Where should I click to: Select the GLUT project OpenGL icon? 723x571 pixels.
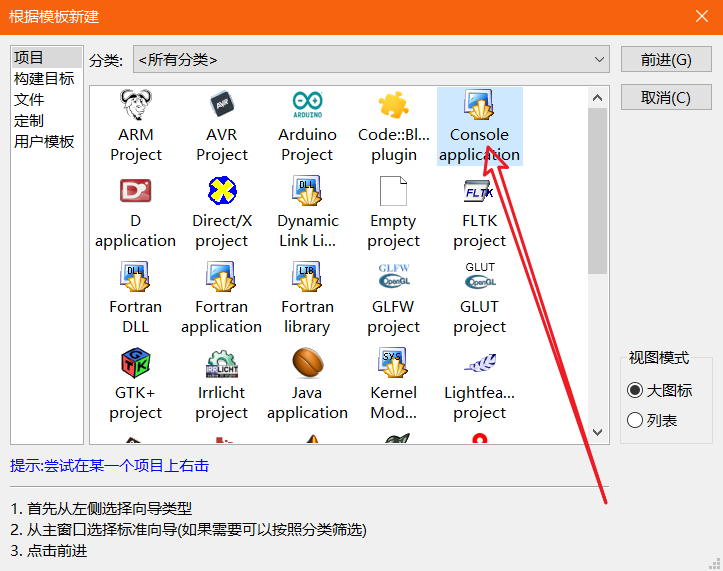click(480, 276)
